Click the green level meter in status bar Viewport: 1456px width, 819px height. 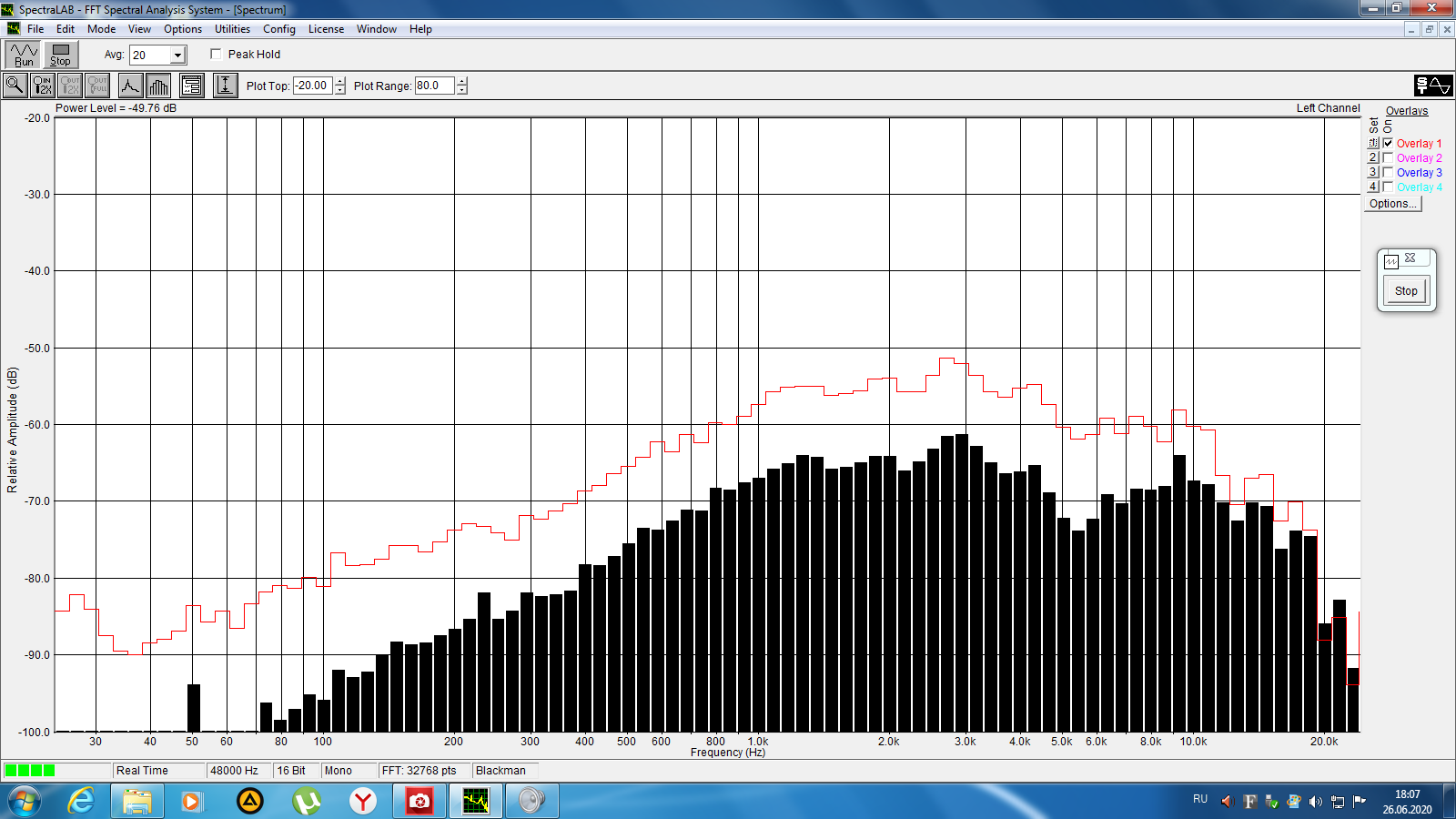pos(30,771)
